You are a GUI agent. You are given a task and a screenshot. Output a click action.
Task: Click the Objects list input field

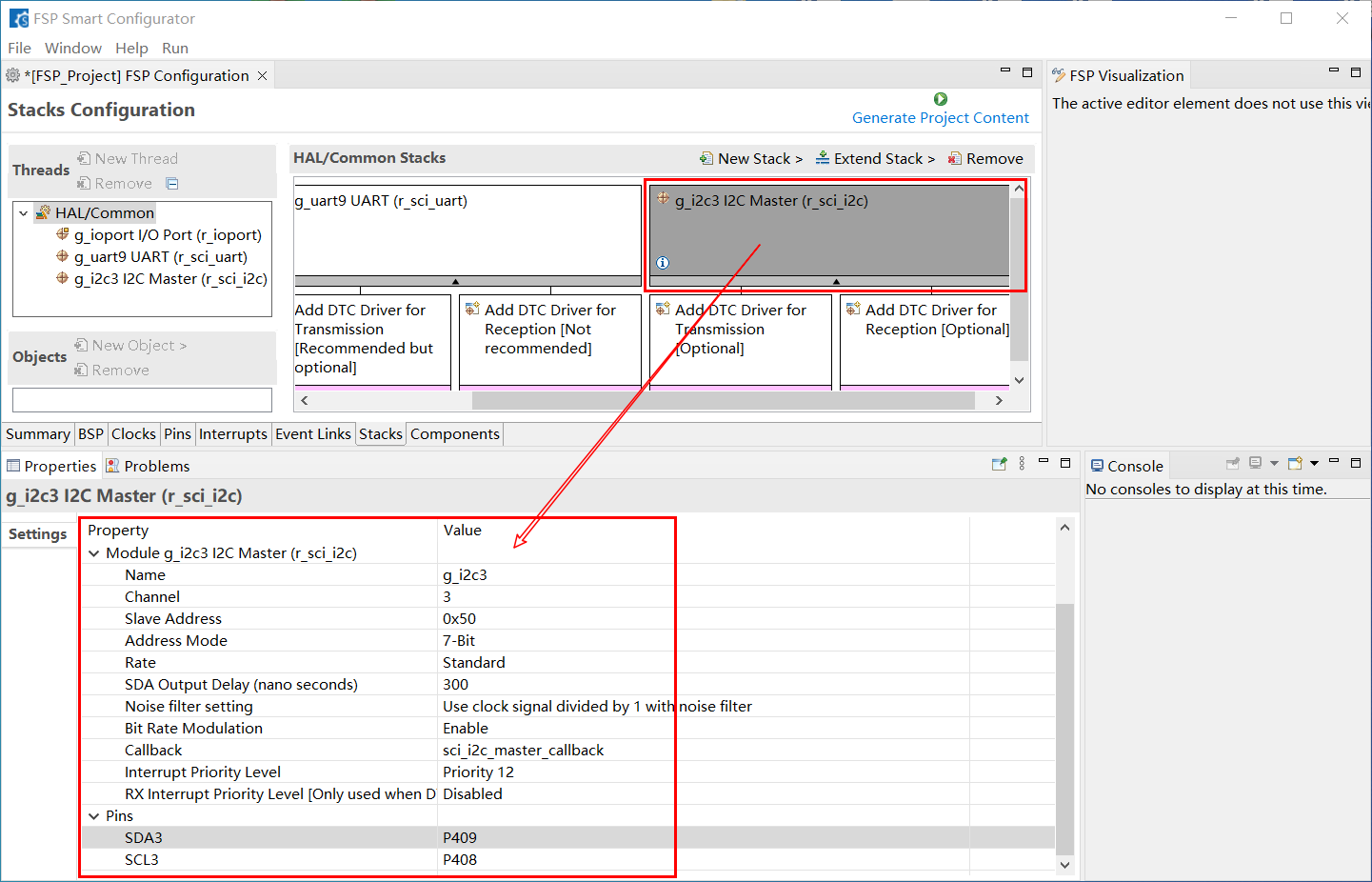click(x=142, y=399)
